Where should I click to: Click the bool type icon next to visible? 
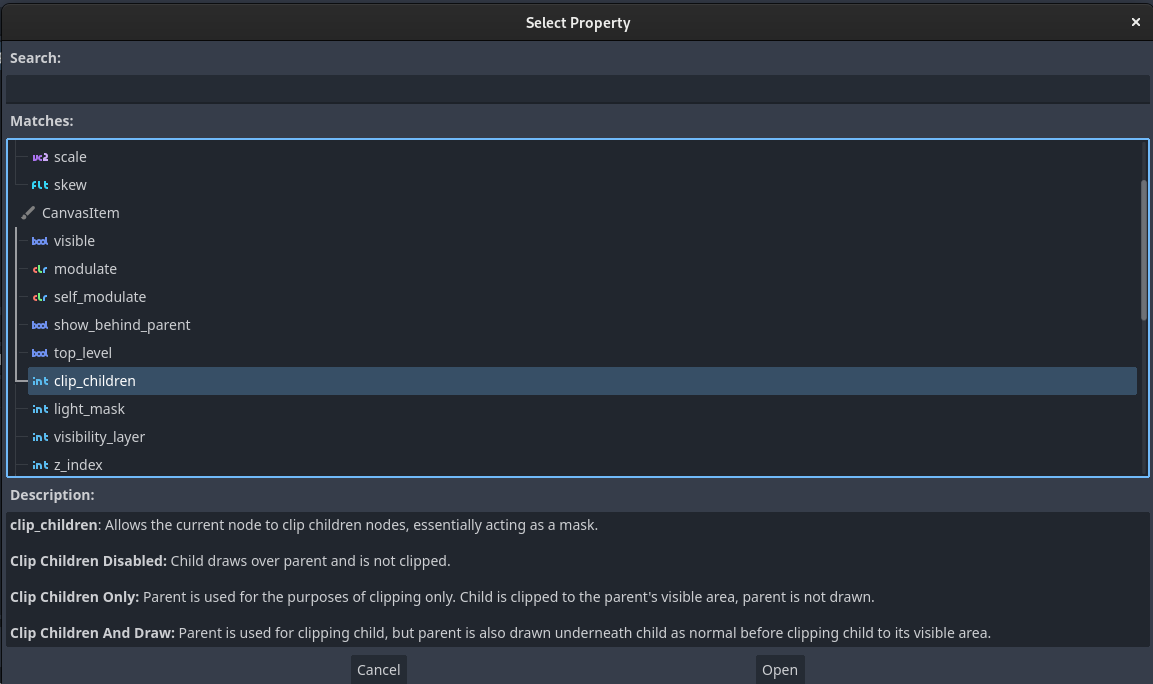pos(40,241)
